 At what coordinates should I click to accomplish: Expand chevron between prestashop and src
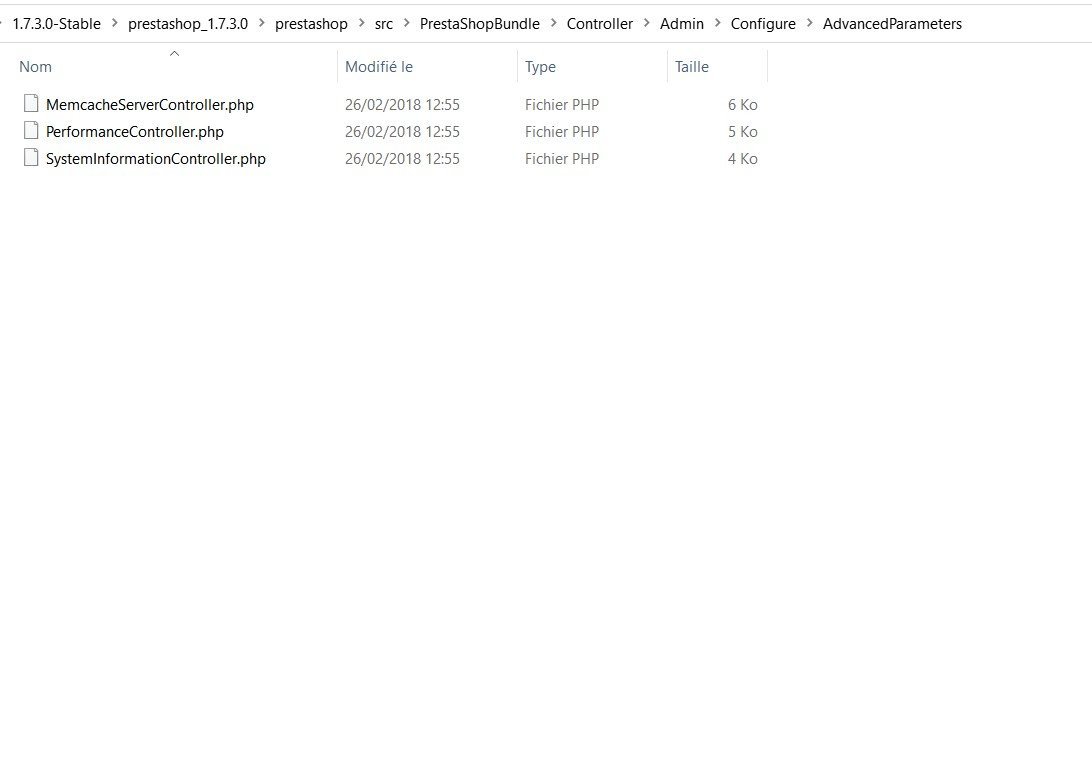[x=361, y=23]
